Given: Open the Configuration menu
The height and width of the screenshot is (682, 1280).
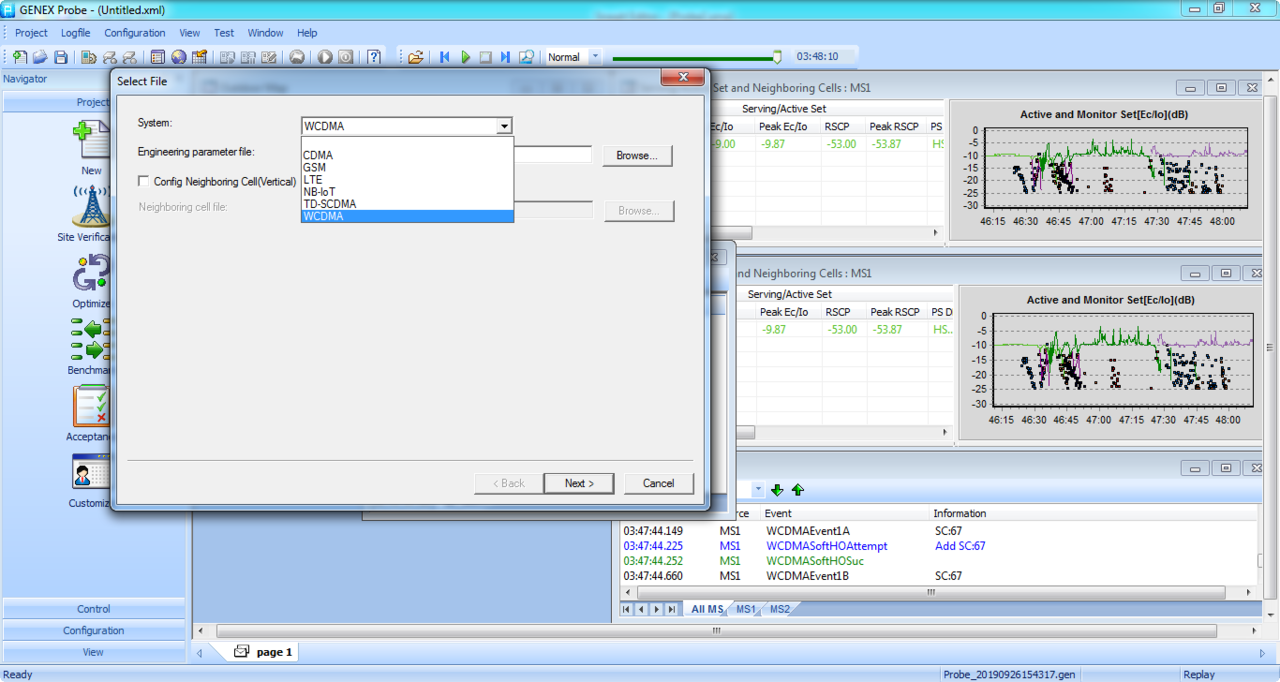Looking at the screenshot, I should pos(135,33).
